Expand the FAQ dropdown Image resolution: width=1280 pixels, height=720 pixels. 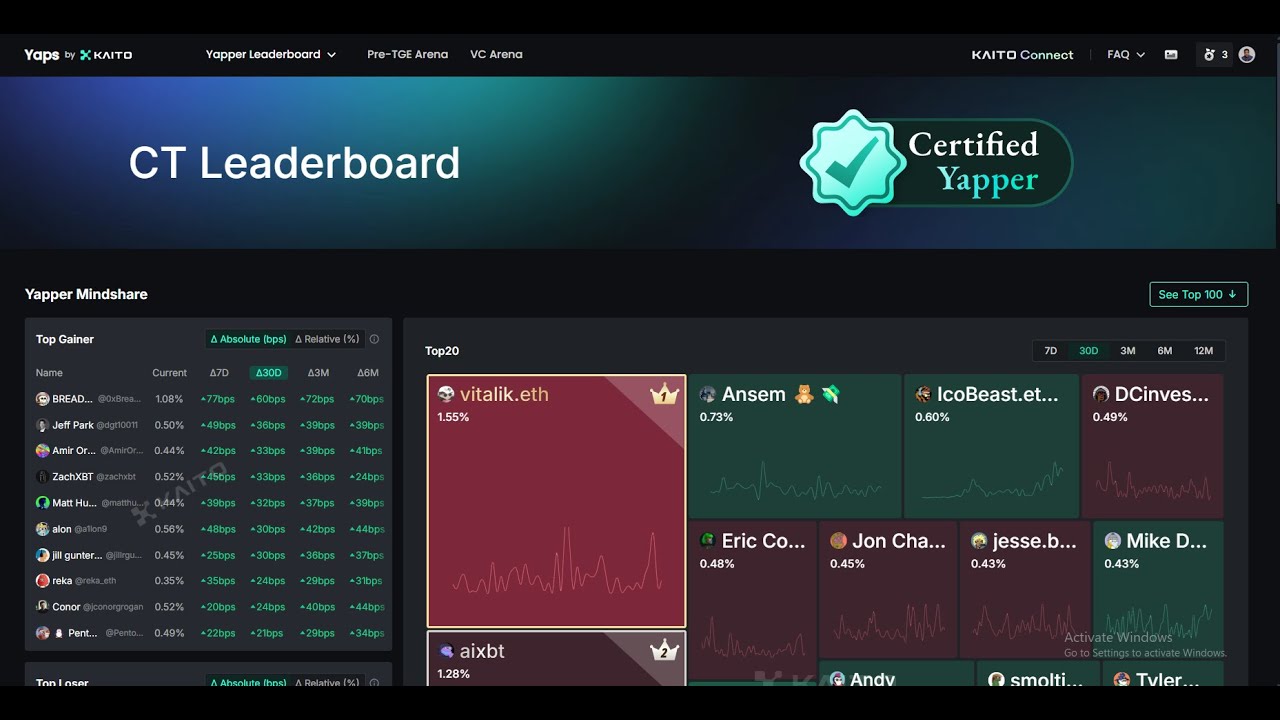click(1126, 55)
